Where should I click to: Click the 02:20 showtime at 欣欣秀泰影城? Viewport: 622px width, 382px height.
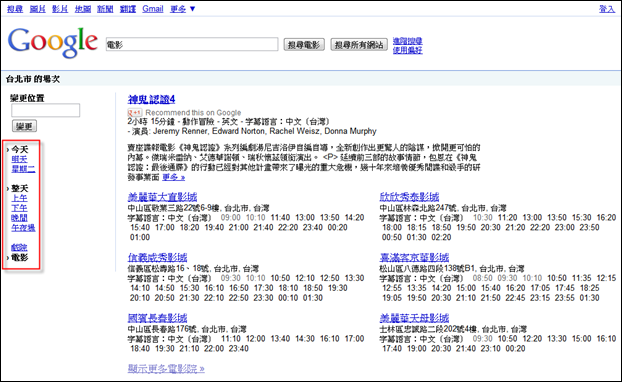click(441, 237)
